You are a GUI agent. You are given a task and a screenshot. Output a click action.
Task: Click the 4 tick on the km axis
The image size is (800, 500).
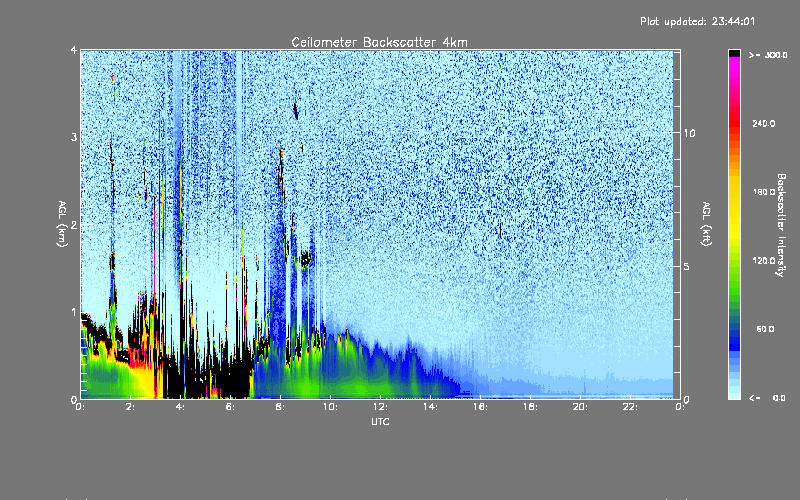coord(74,50)
